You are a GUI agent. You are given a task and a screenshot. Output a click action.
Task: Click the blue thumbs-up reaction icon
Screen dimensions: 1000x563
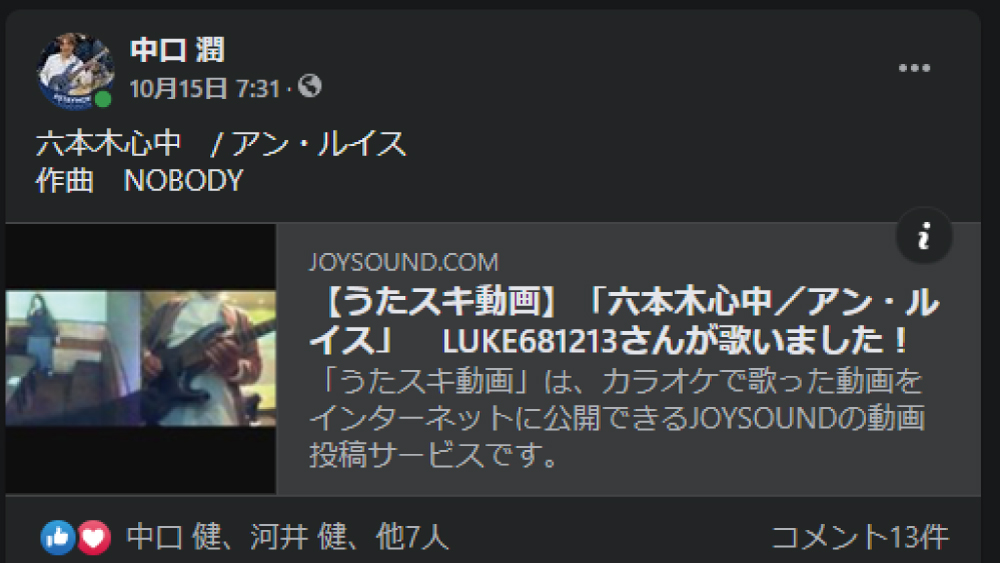tap(57, 537)
